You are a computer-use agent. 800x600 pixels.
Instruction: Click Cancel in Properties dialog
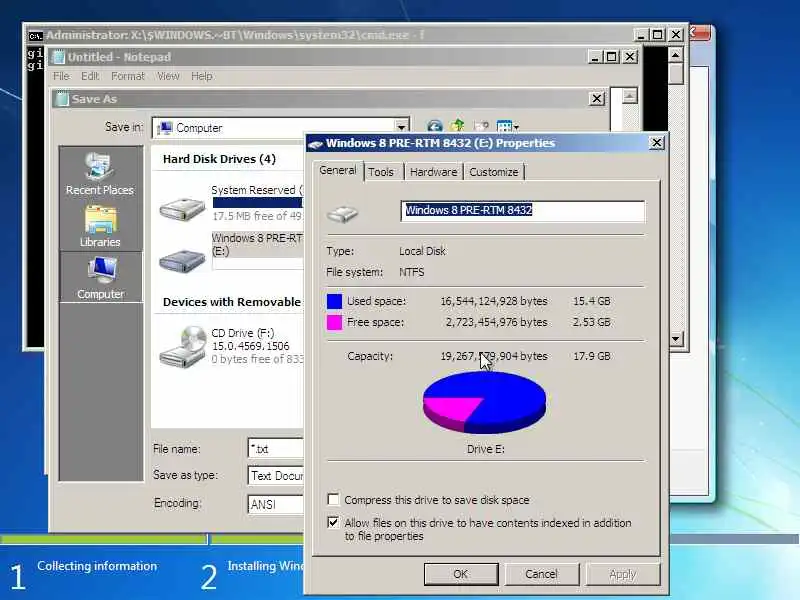pos(541,574)
